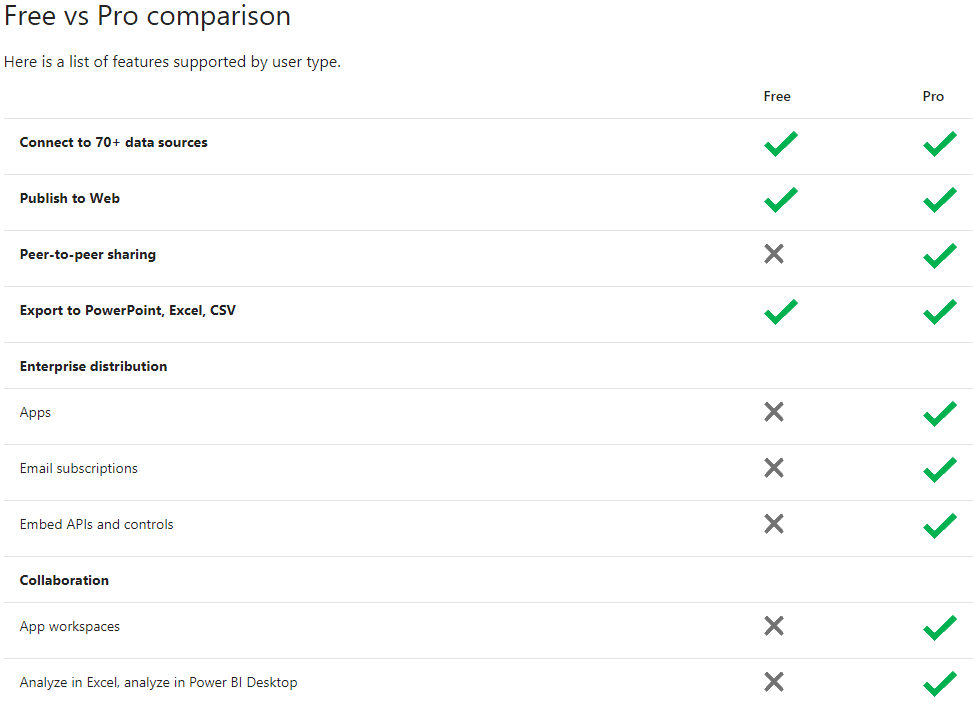Click the Free X mark in Apps row
This screenshot has height=718, width=973.
pos(773,412)
